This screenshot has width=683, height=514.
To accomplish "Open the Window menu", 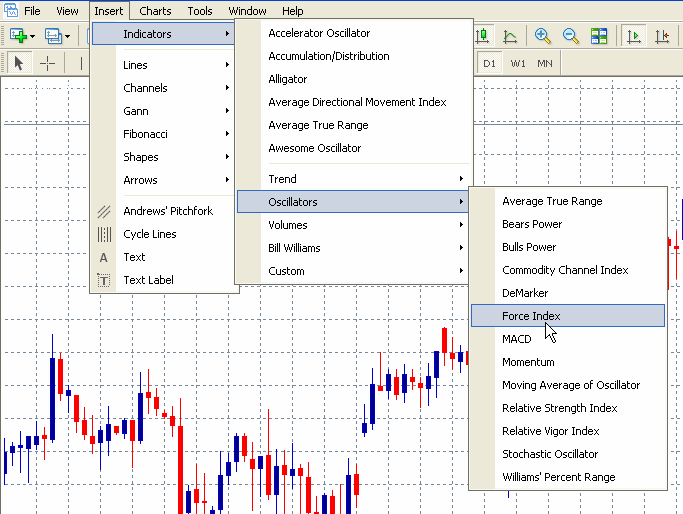I will [x=247, y=10].
